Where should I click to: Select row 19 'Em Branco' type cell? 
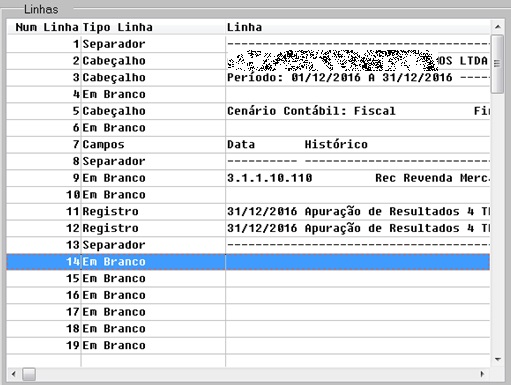pos(153,345)
